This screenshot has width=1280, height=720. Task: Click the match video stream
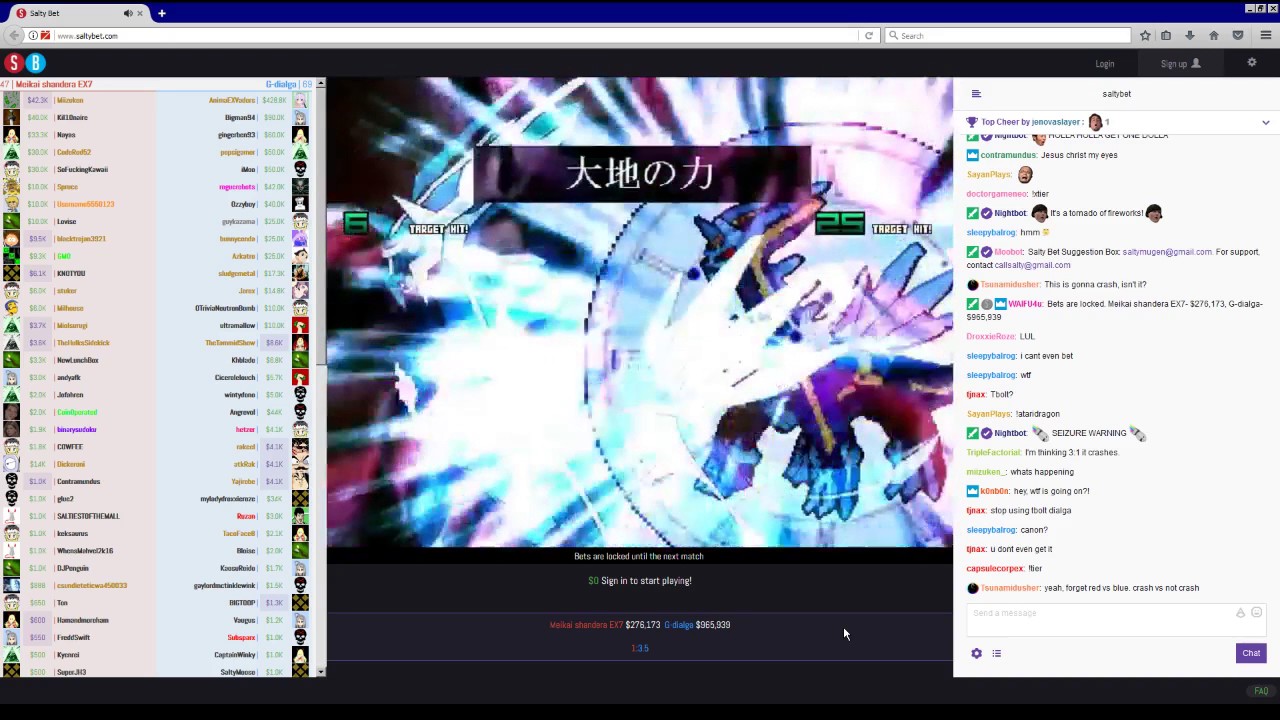(640, 312)
